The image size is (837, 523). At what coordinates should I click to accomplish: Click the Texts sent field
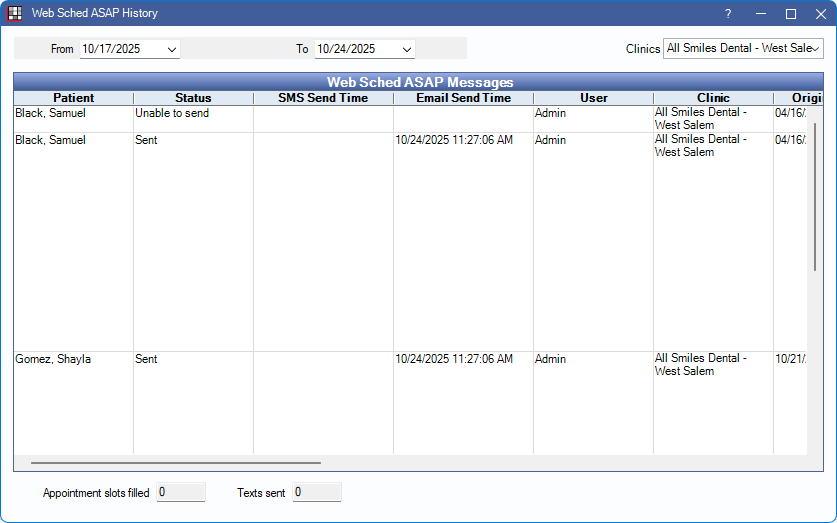316,492
